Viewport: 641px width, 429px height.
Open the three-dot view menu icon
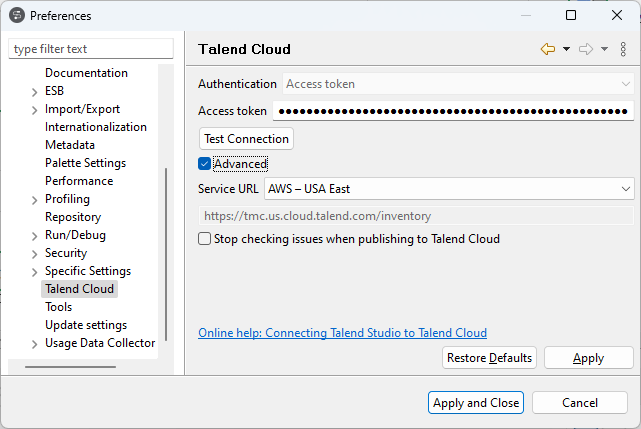click(x=623, y=49)
